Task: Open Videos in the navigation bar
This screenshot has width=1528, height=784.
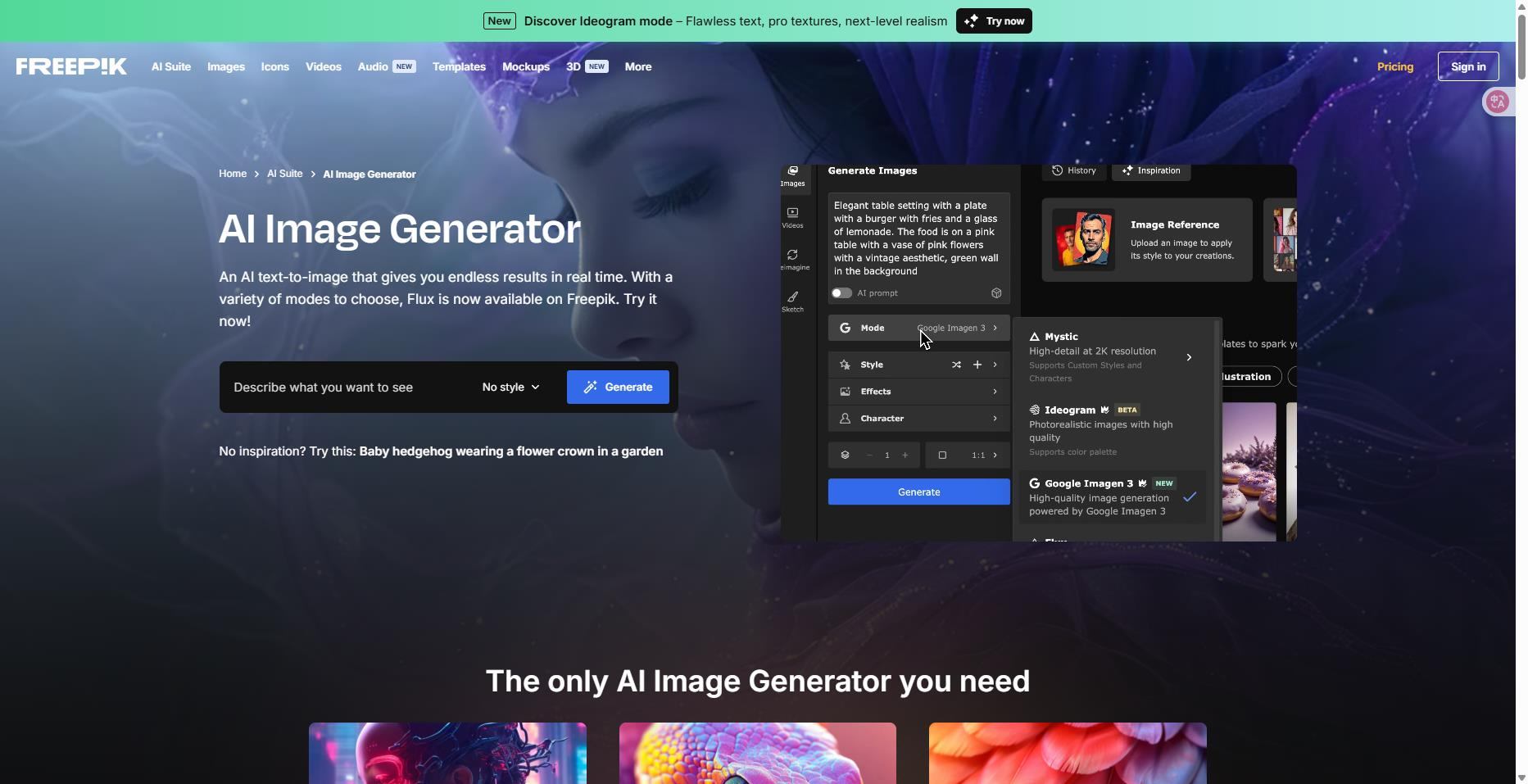Action: pyautogui.click(x=324, y=66)
